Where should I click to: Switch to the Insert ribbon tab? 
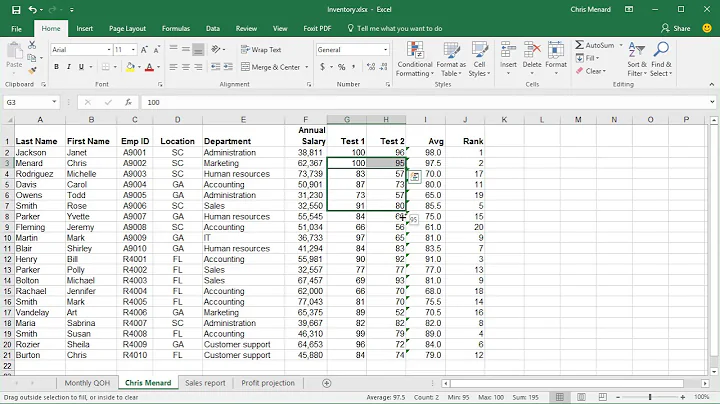pos(84,28)
